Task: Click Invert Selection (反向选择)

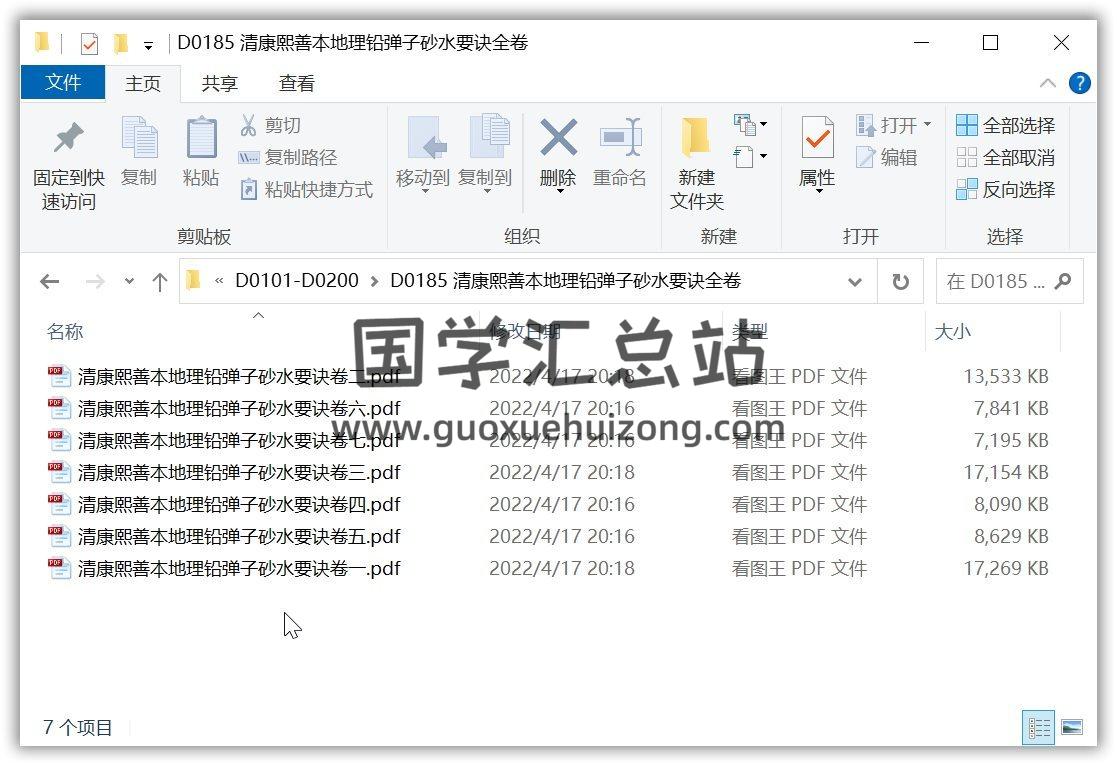Action: tap(1005, 190)
